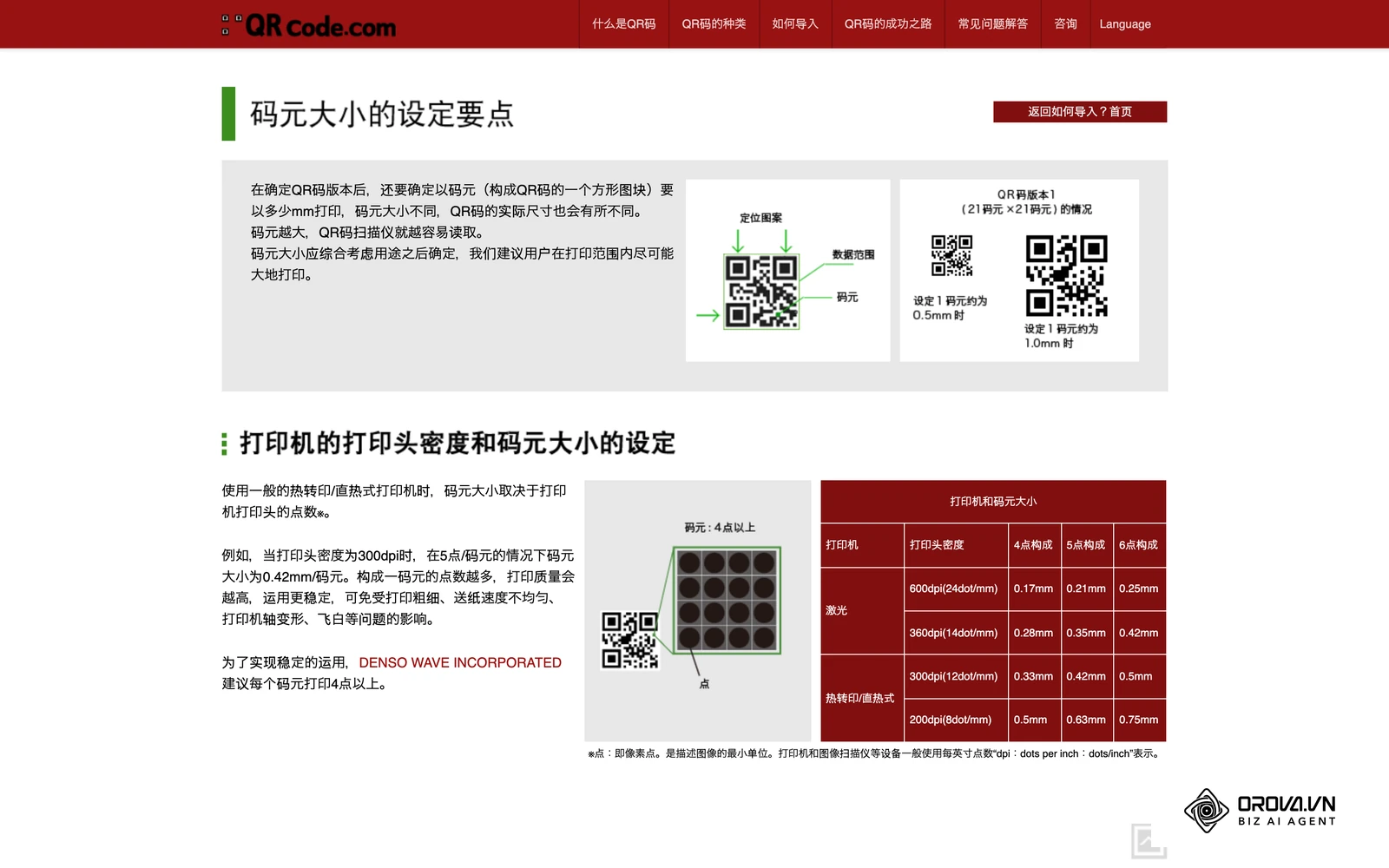Select the 600dpi(24dot/mm) cell

click(956, 589)
